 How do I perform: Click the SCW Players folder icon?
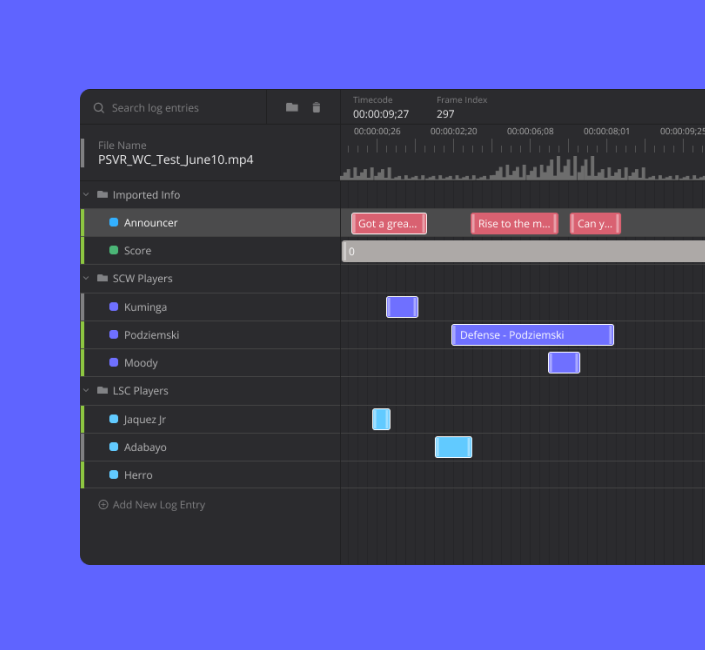[x=102, y=279]
